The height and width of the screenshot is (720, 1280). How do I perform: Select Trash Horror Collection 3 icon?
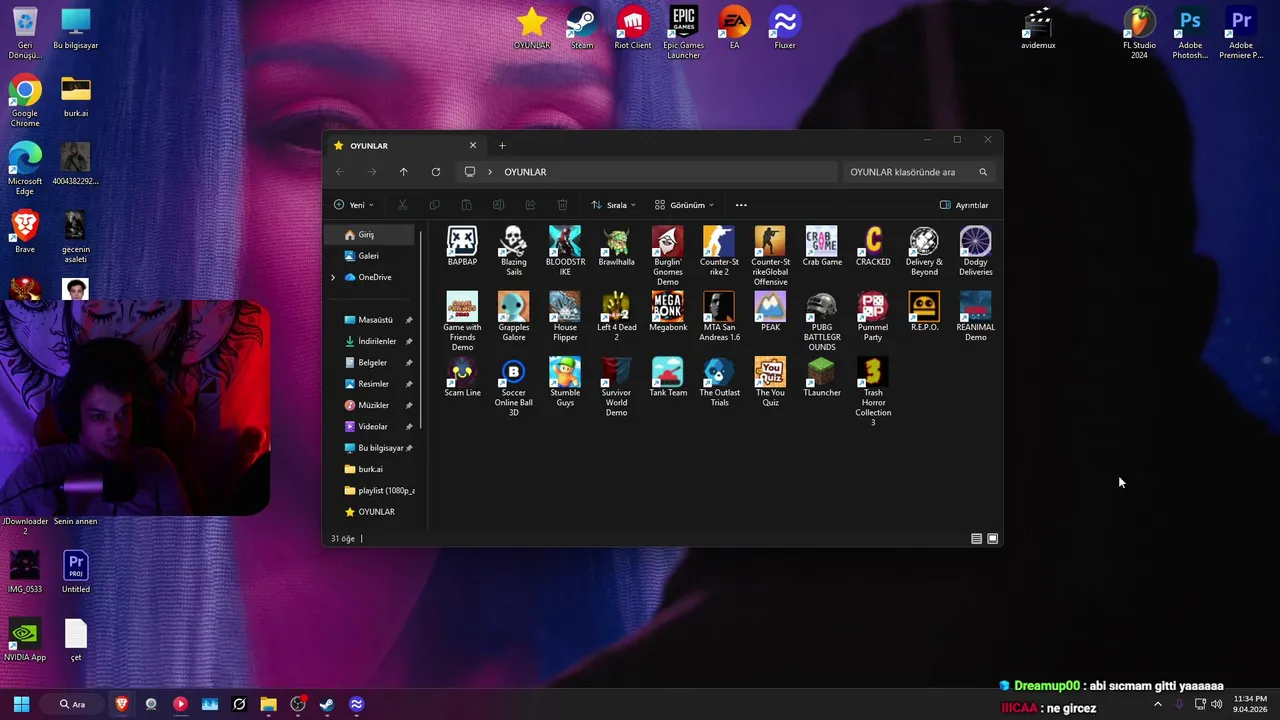[873, 391]
